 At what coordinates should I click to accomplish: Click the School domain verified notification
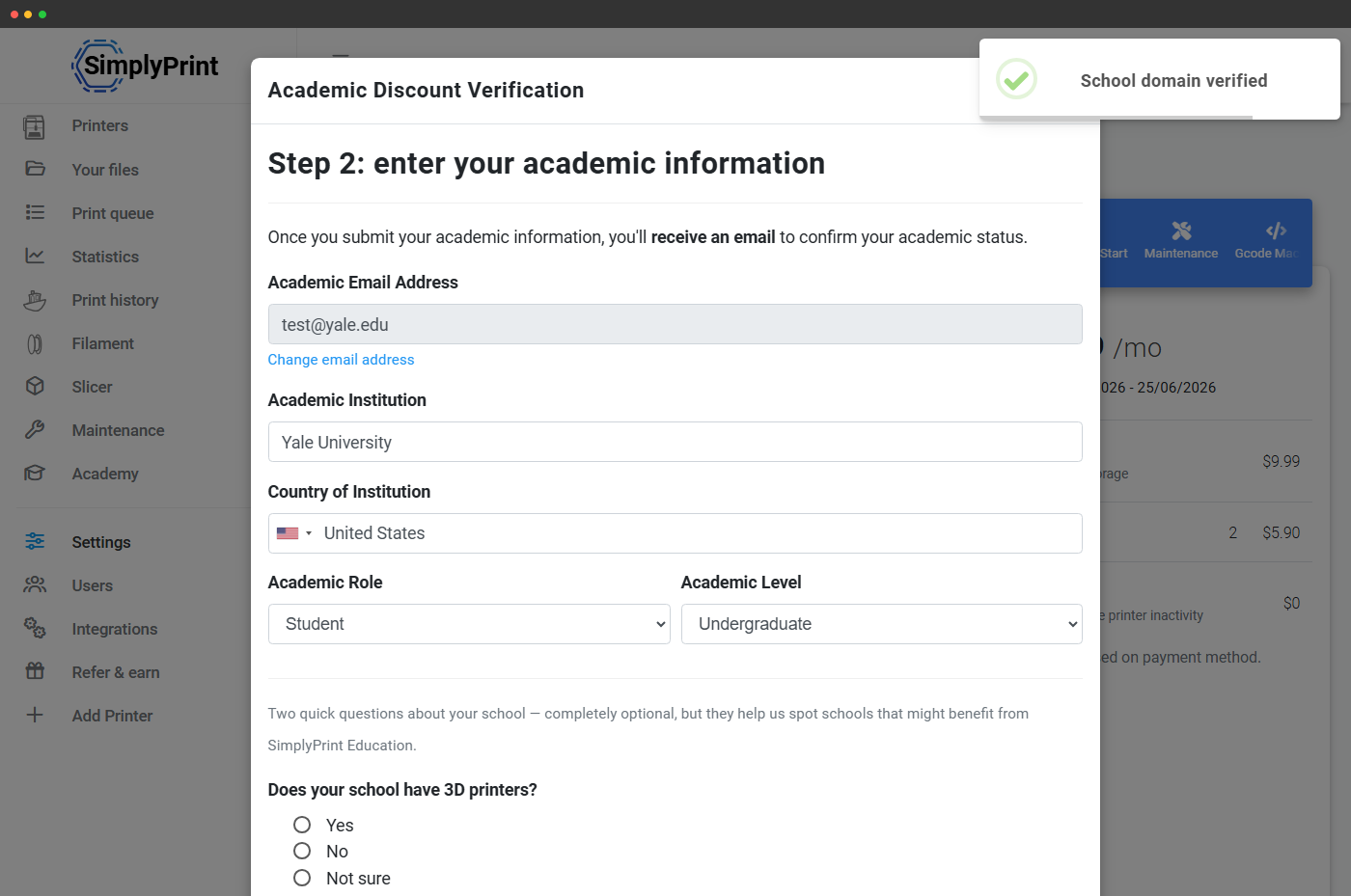pos(1159,79)
